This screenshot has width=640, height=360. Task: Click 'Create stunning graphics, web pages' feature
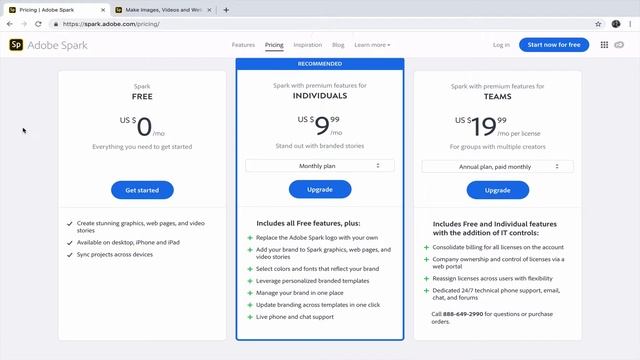click(x=141, y=227)
